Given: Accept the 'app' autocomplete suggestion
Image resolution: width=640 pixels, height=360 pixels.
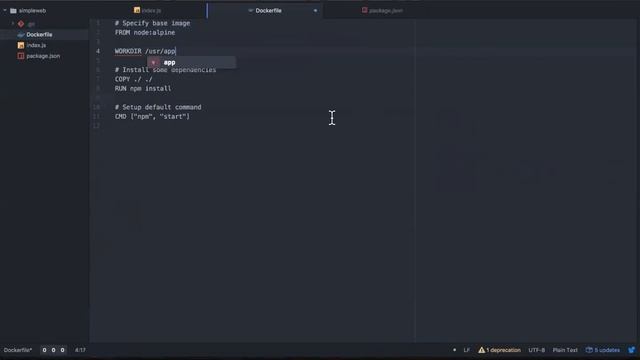Looking at the screenshot, I should coord(191,62).
